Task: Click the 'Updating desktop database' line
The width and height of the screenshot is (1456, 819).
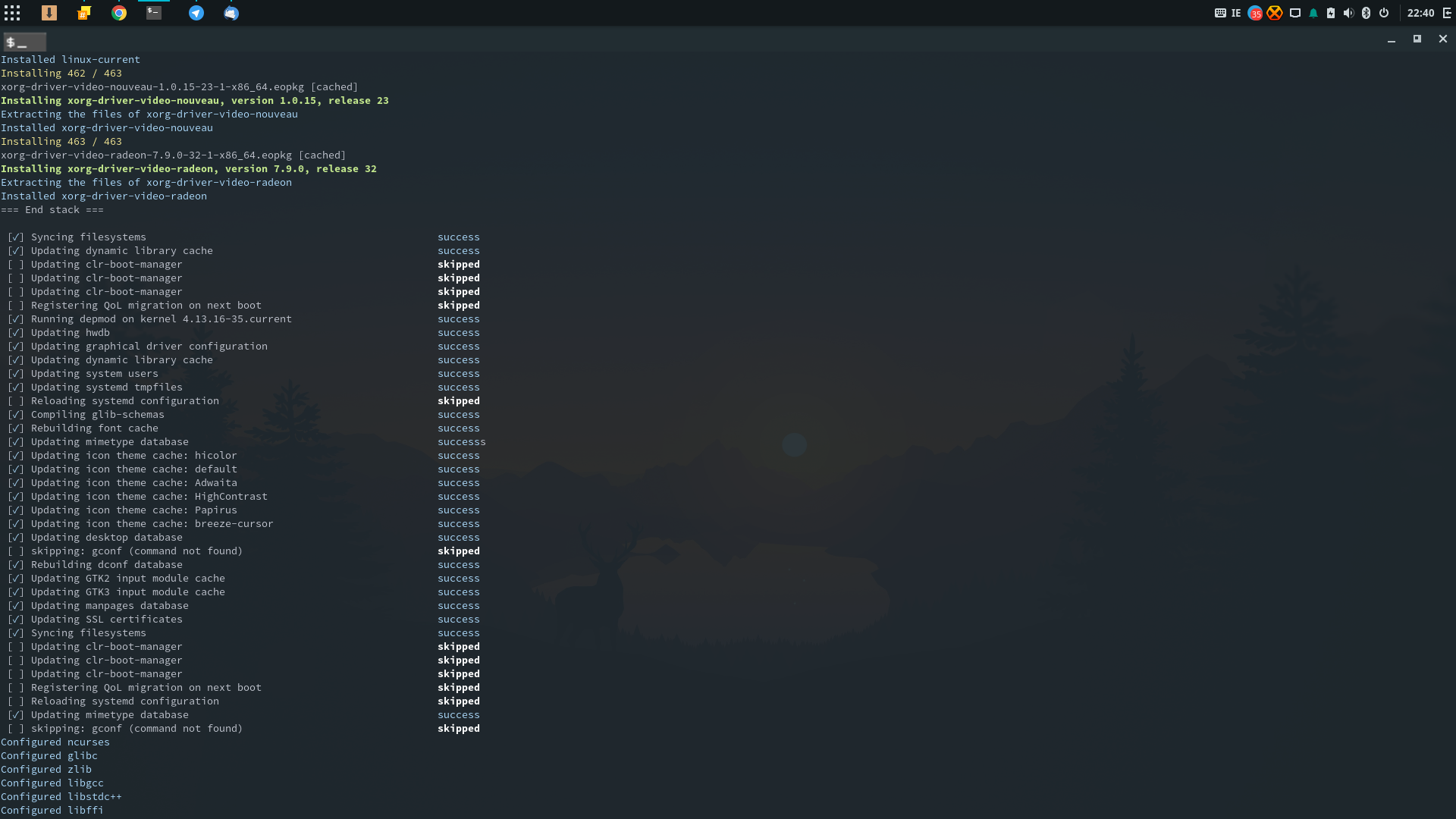Action: click(107, 537)
